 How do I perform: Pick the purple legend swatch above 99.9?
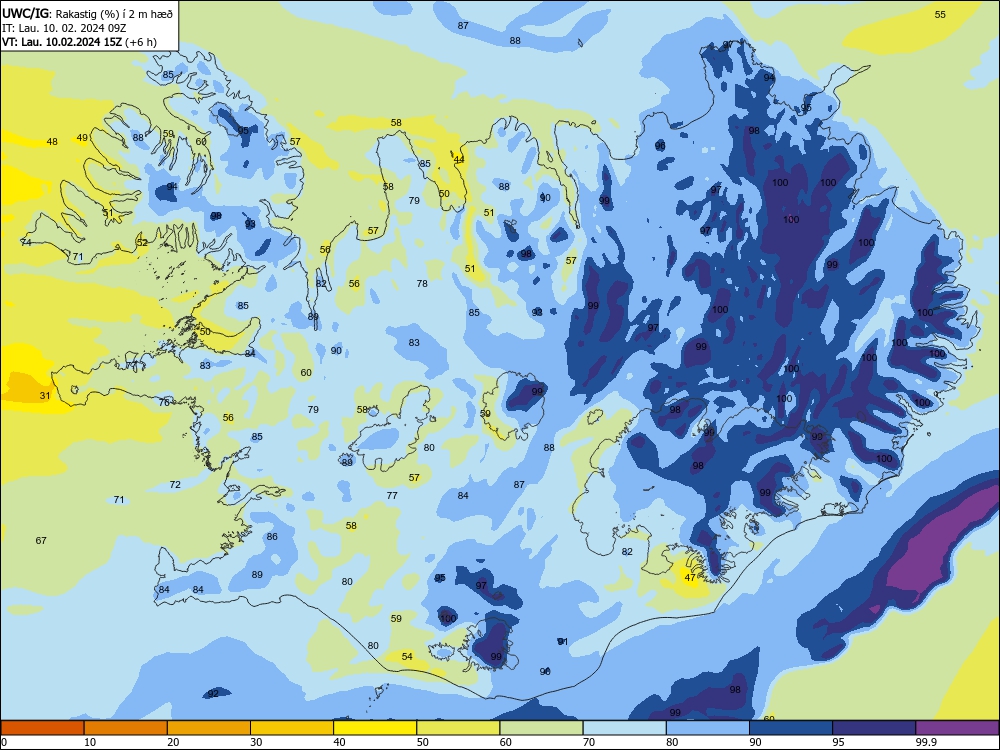click(x=957, y=728)
